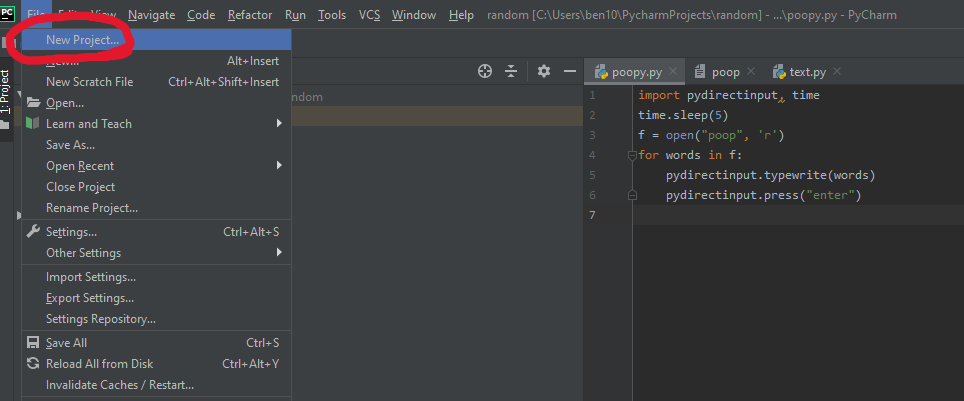Close the poop editor tab
964x401 pixels.
point(750,71)
